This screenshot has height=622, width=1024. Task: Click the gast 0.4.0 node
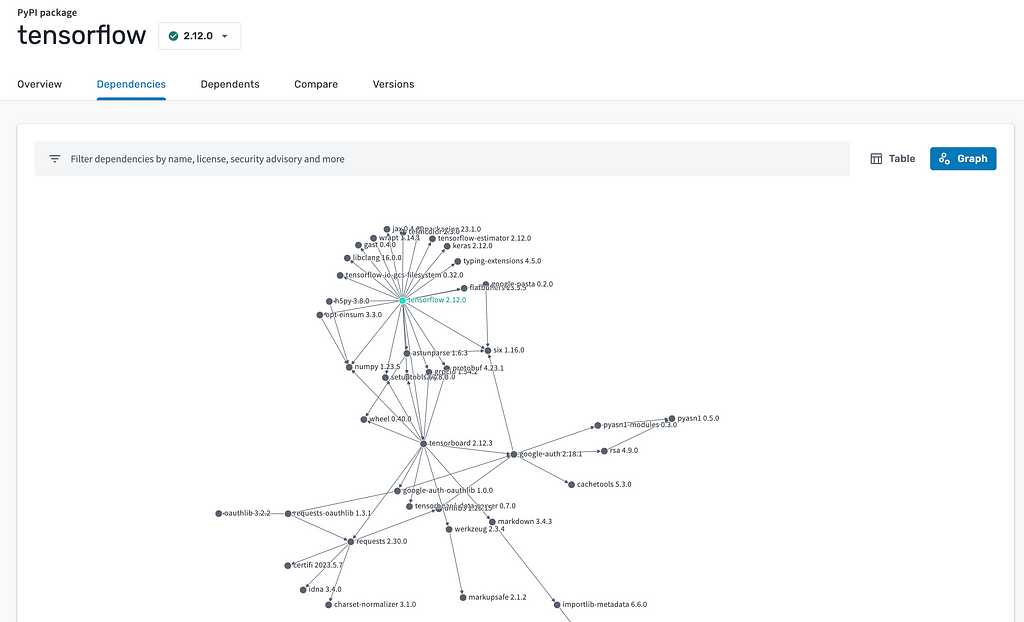[358, 246]
